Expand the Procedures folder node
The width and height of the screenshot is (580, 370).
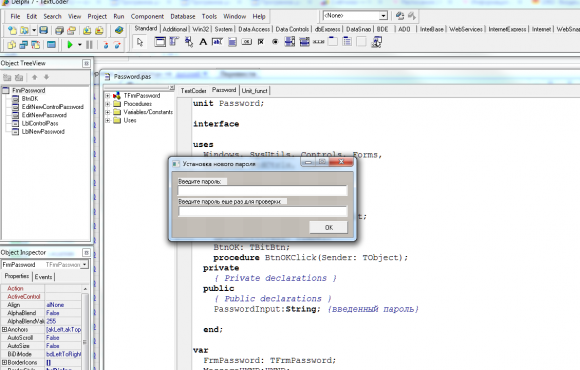(x=108, y=104)
